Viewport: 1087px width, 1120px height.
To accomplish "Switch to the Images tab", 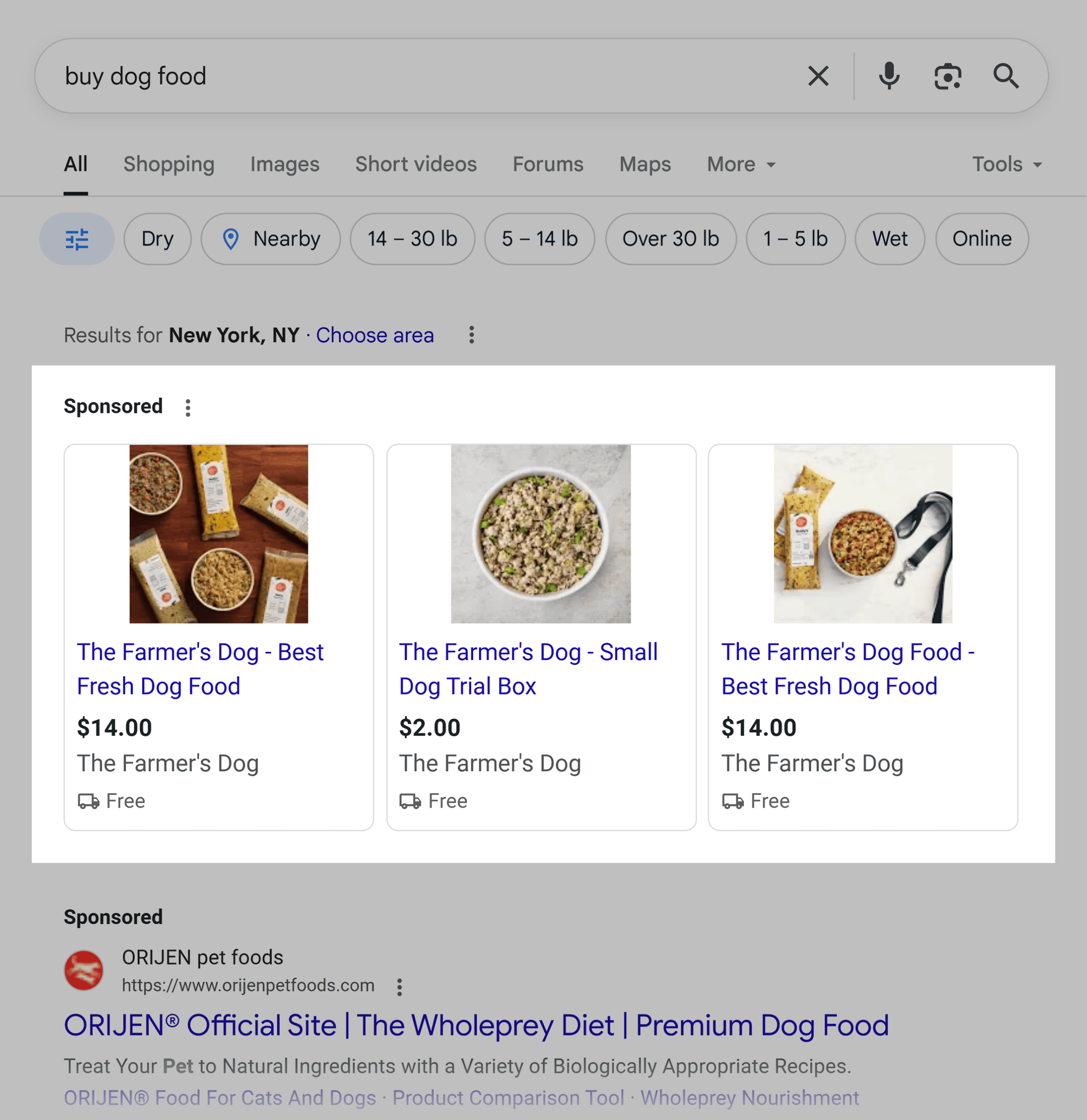I will 284,164.
